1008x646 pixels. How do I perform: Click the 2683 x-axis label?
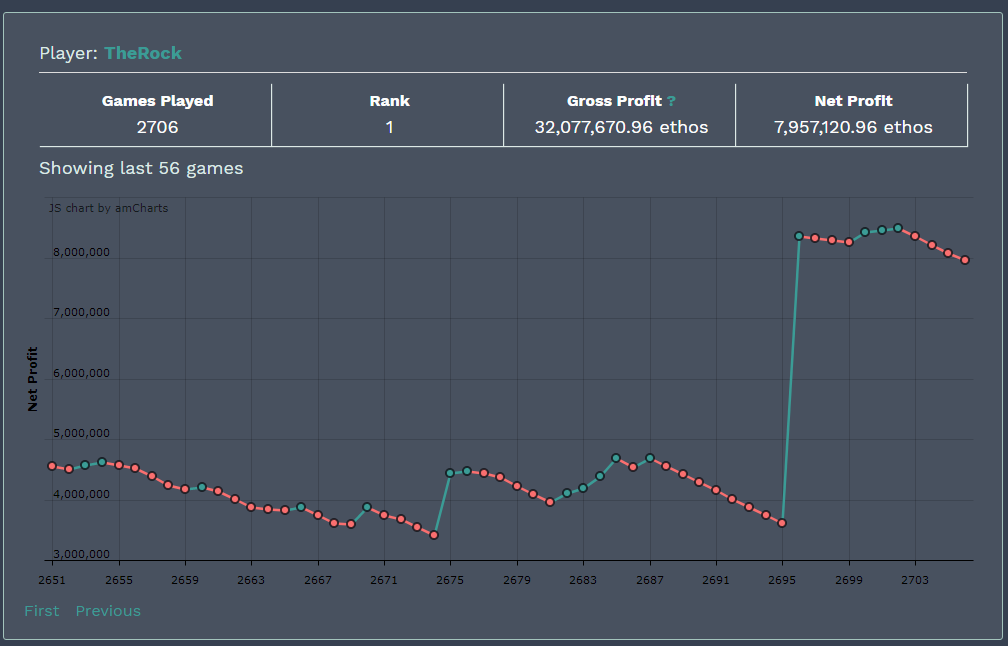pos(583,580)
